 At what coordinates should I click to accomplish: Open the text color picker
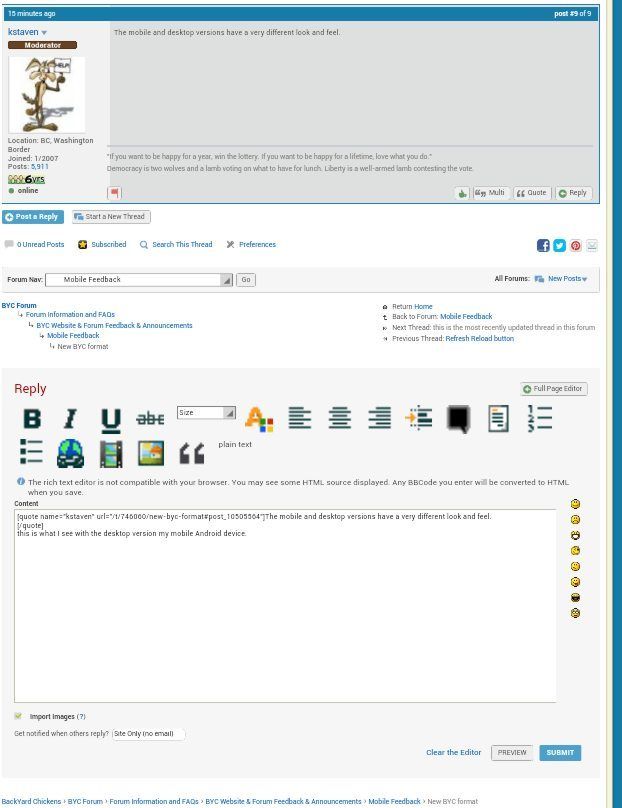(258, 419)
